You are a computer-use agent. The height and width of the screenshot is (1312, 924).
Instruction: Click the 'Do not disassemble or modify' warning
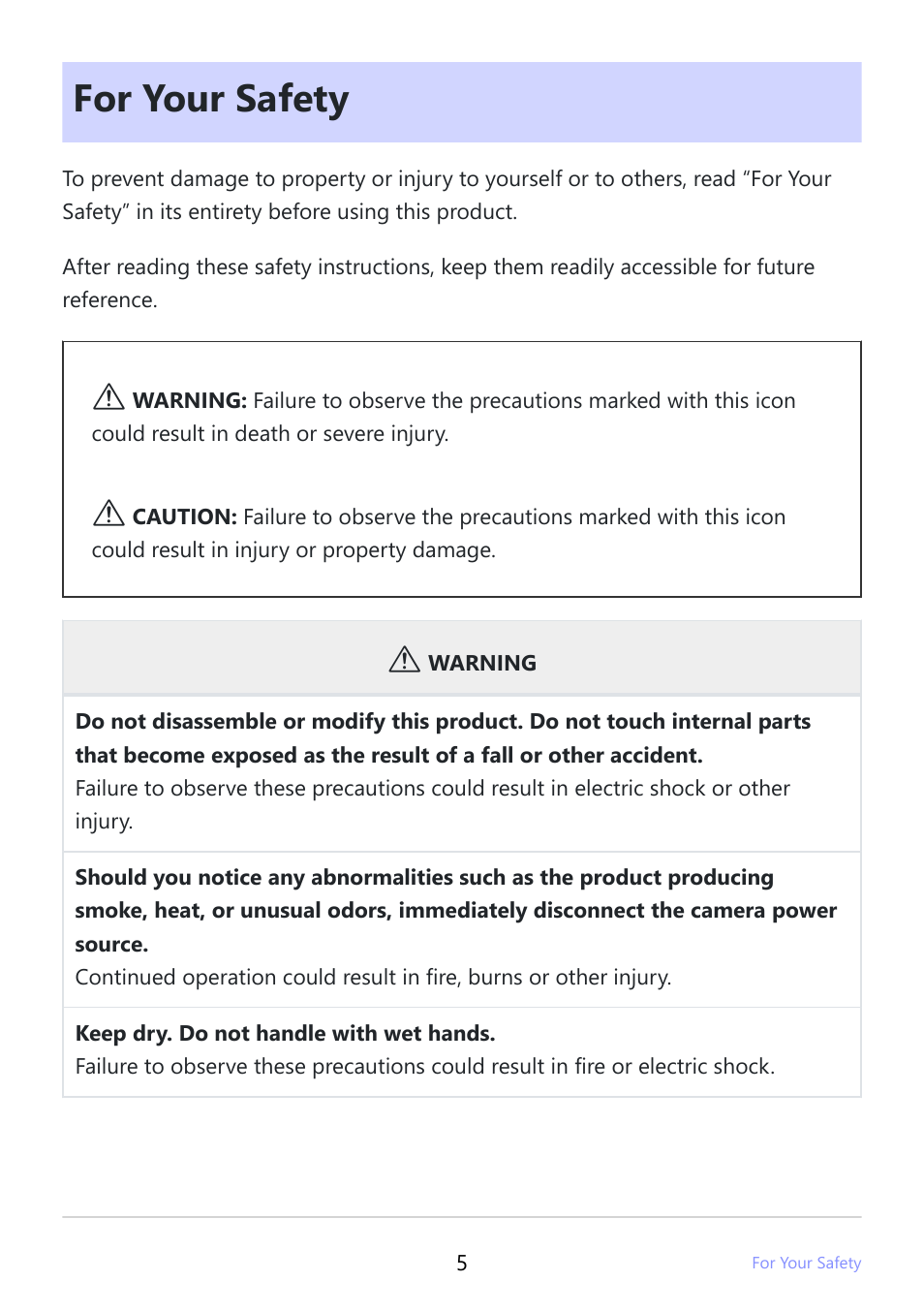point(443,738)
